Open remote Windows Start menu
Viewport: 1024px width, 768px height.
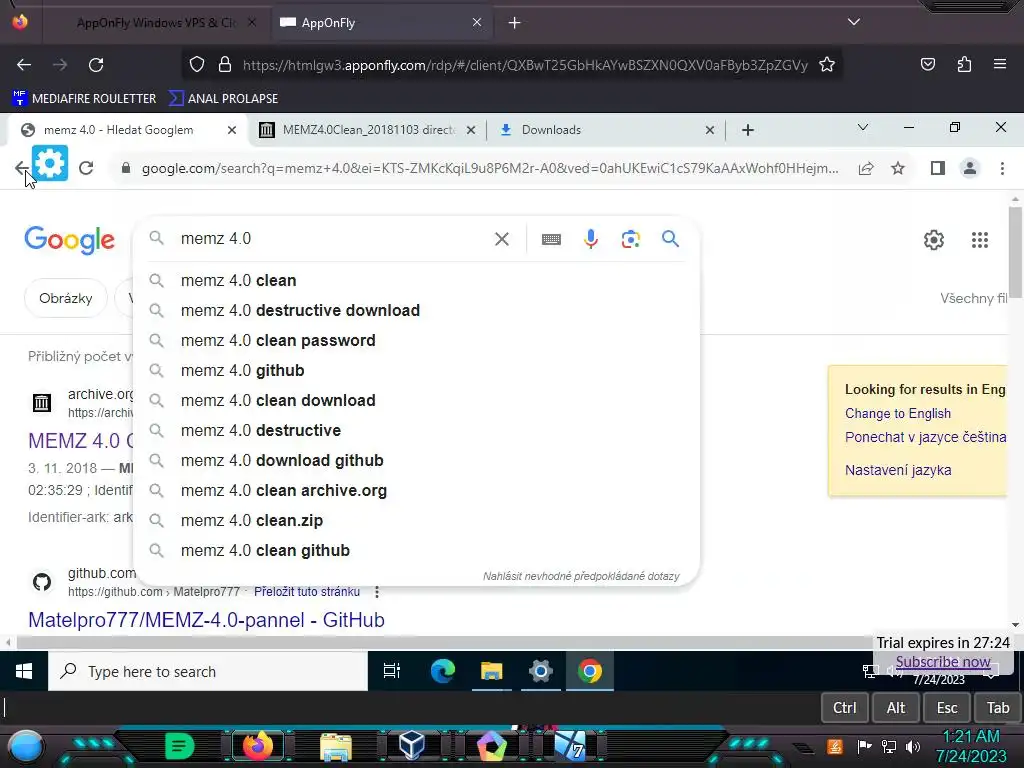pyautogui.click(x=24, y=671)
